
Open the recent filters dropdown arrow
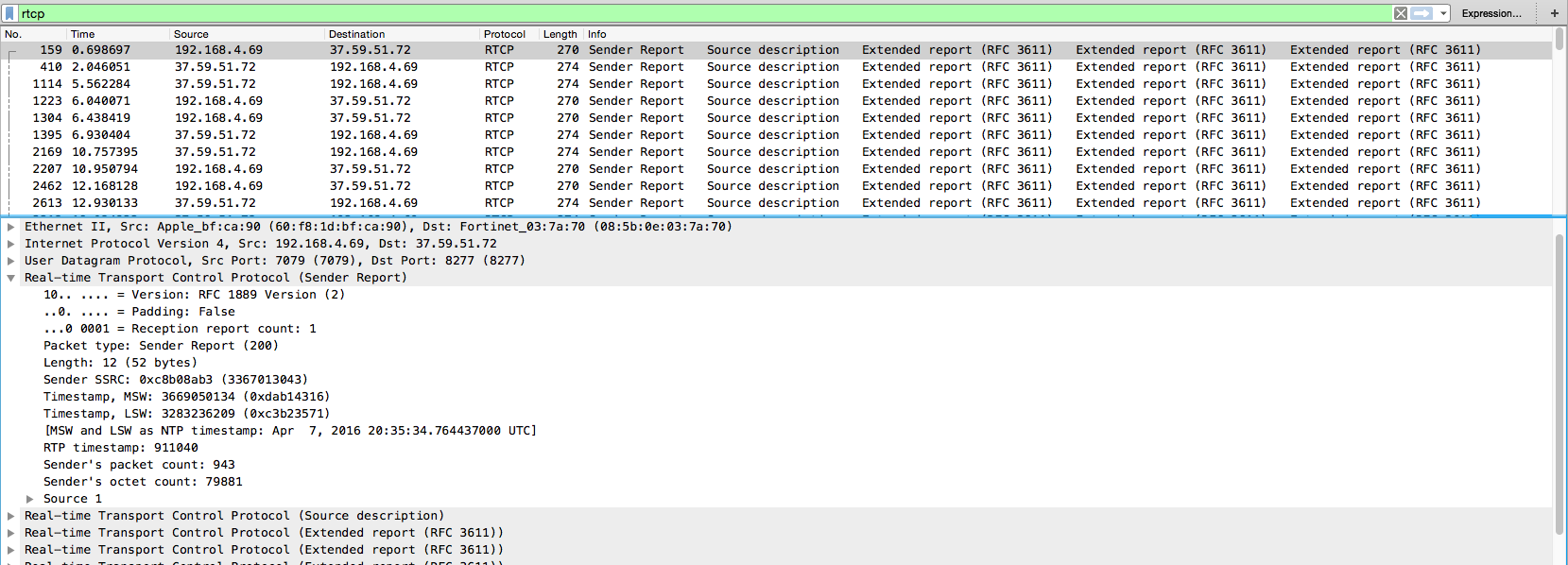coord(1443,13)
